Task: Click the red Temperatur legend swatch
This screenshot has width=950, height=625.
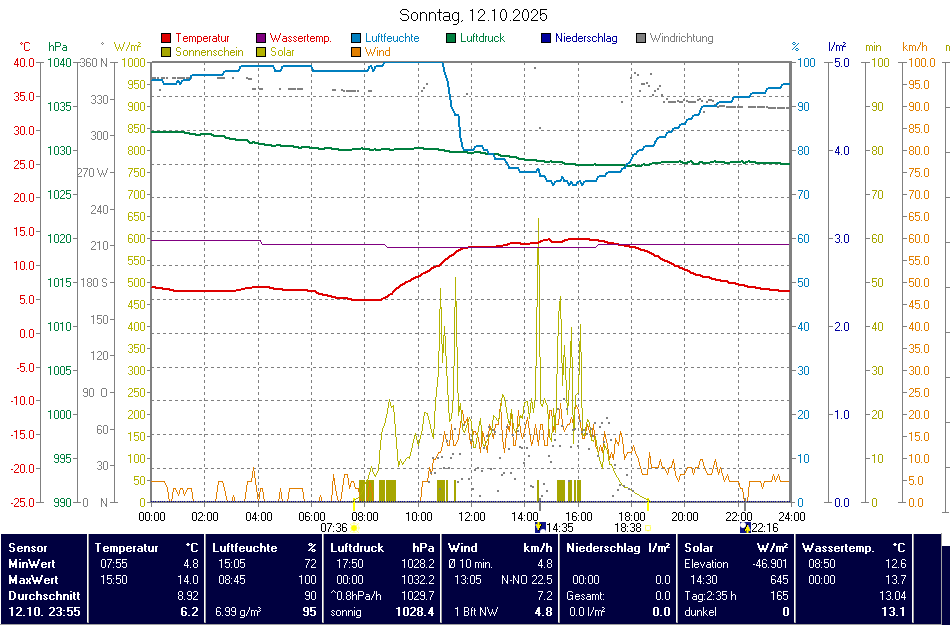Action: pos(166,39)
